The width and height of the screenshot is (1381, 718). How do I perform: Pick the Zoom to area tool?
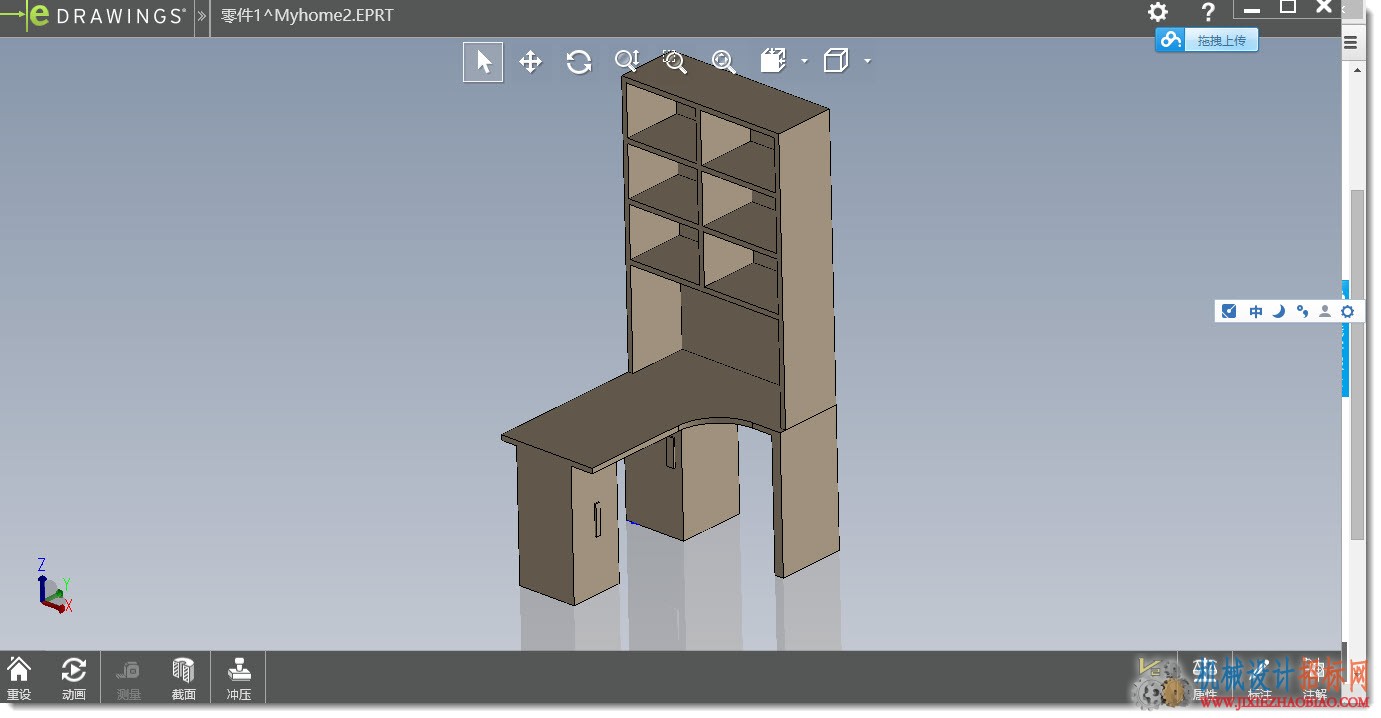[675, 62]
